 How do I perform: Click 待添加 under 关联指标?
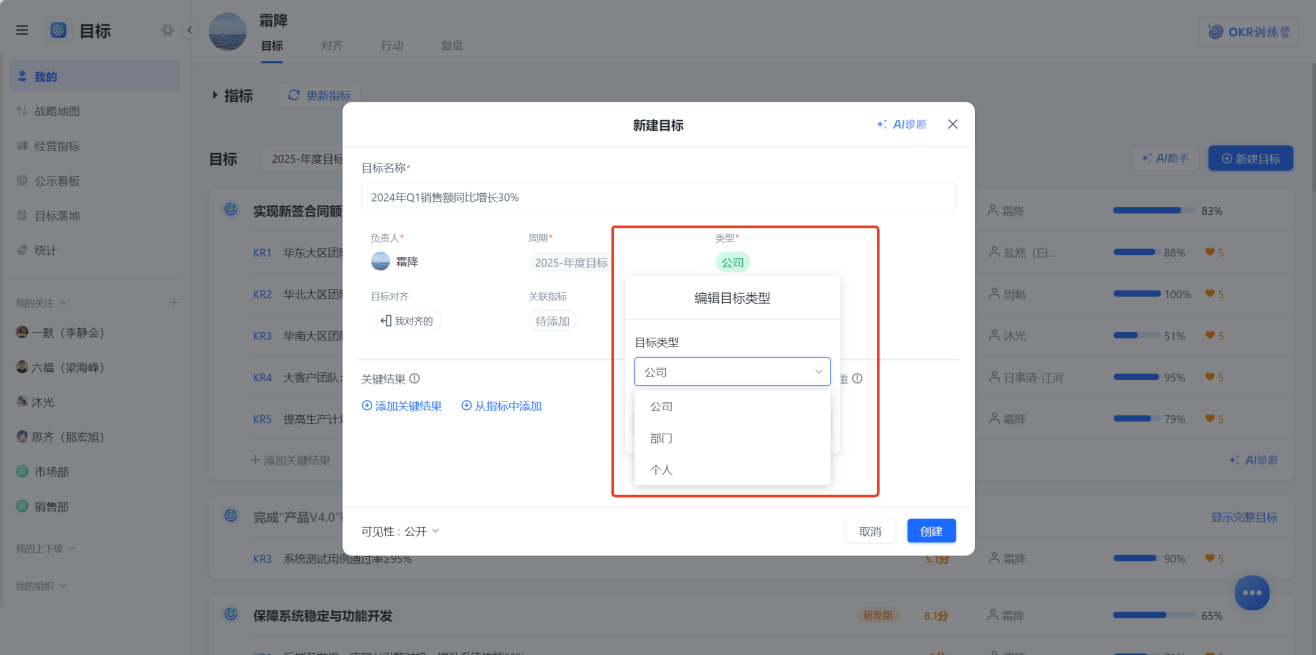(552, 321)
